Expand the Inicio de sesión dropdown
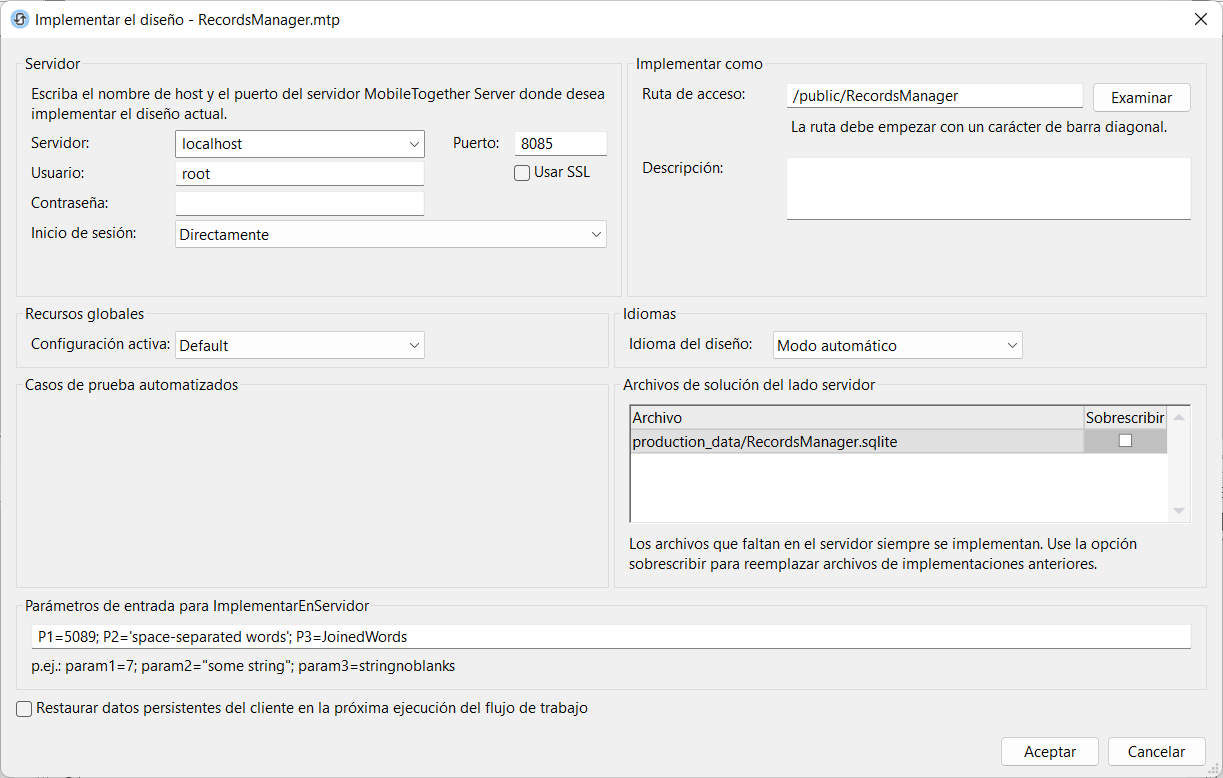 click(x=390, y=234)
